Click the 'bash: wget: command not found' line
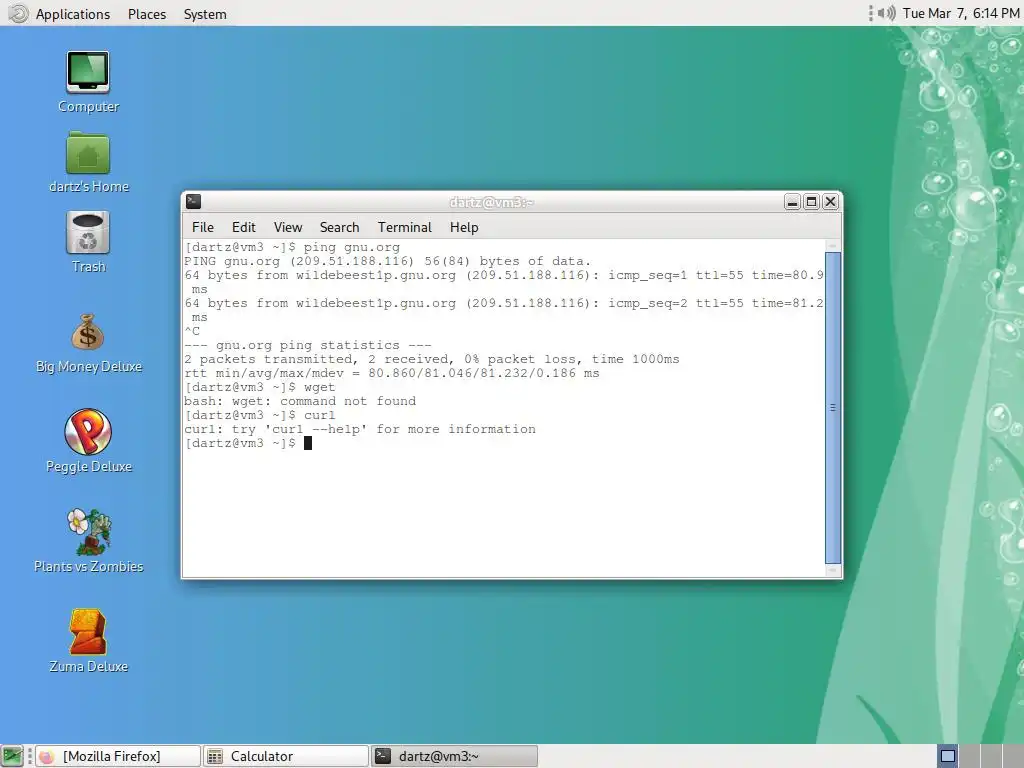The width and height of the screenshot is (1024, 768). pos(300,401)
